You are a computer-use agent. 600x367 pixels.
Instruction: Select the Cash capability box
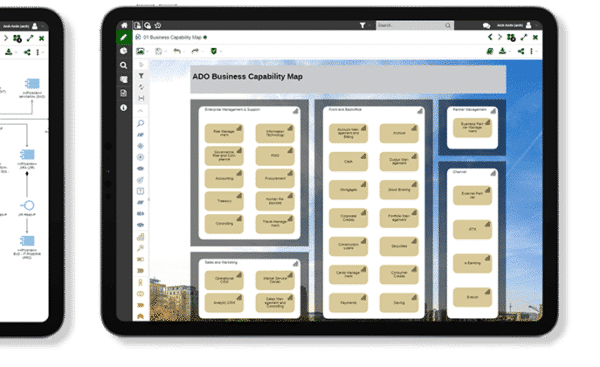pos(348,161)
